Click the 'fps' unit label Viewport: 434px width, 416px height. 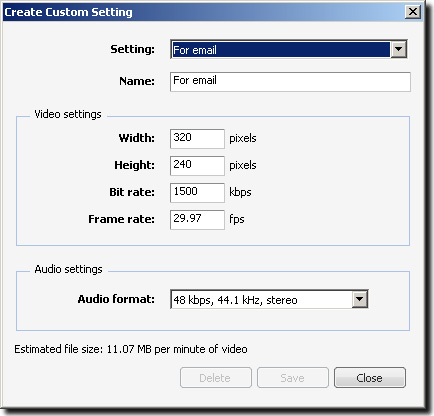(x=237, y=219)
